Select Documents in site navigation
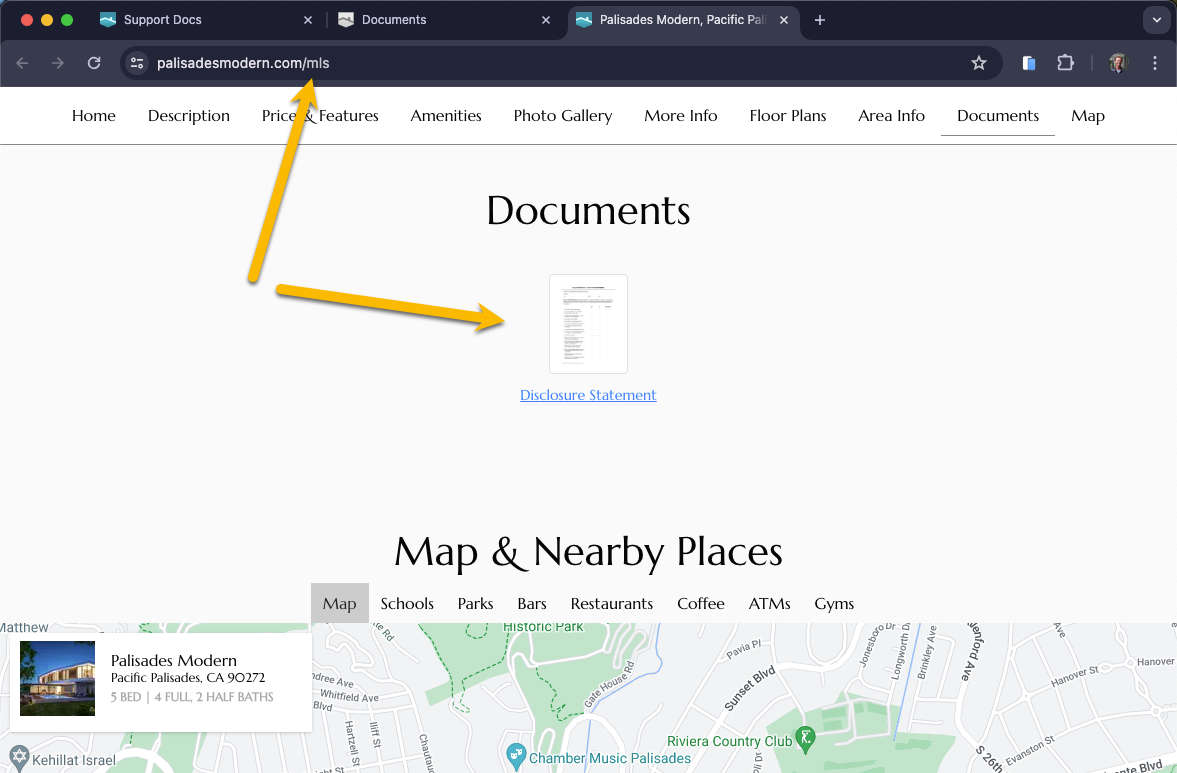This screenshot has height=773, width=1177. pos(998,116)
